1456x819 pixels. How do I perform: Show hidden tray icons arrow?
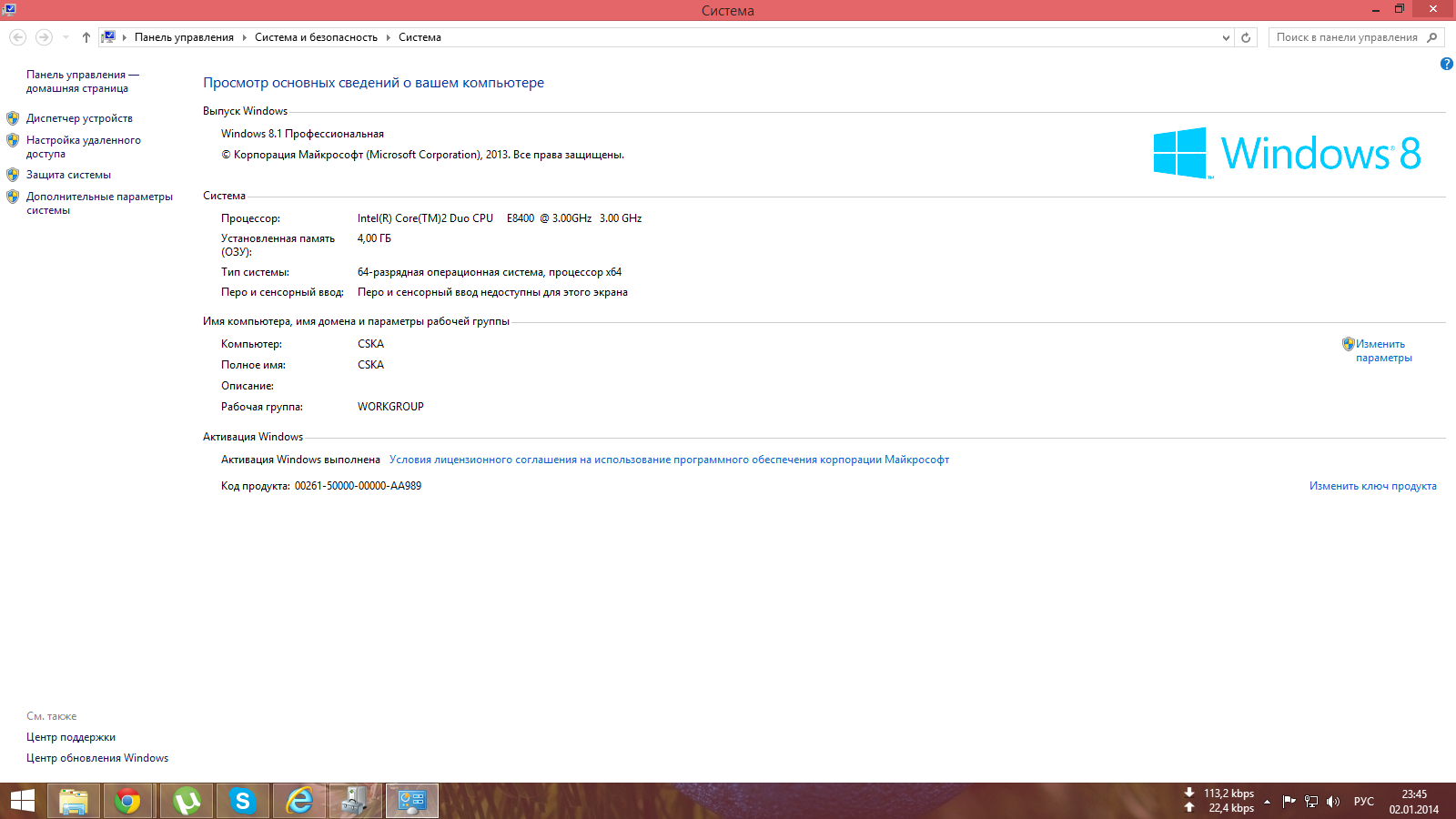coord(1267,802)
